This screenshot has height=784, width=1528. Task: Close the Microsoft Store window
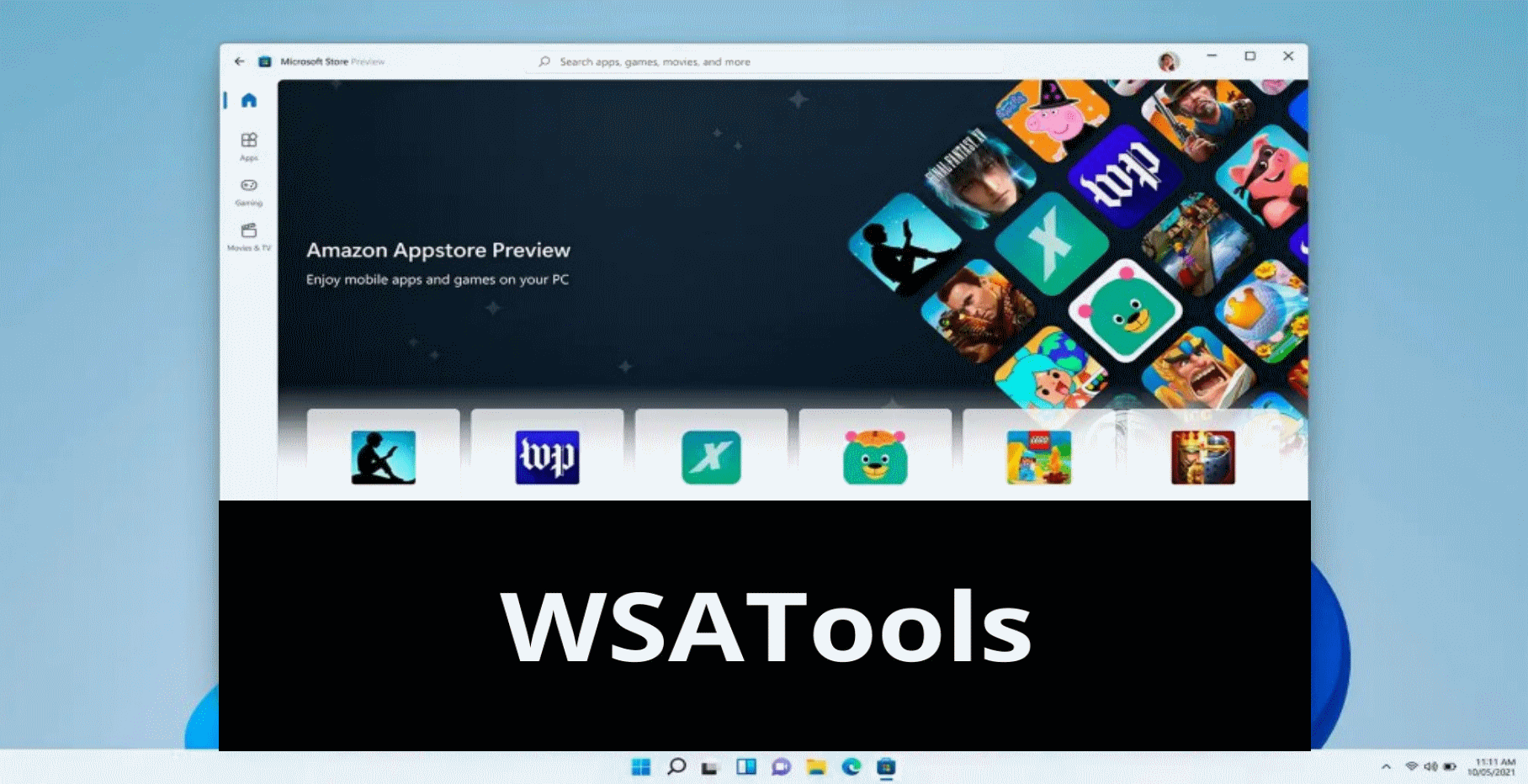pyautogui.click(x=1288, y=56)
